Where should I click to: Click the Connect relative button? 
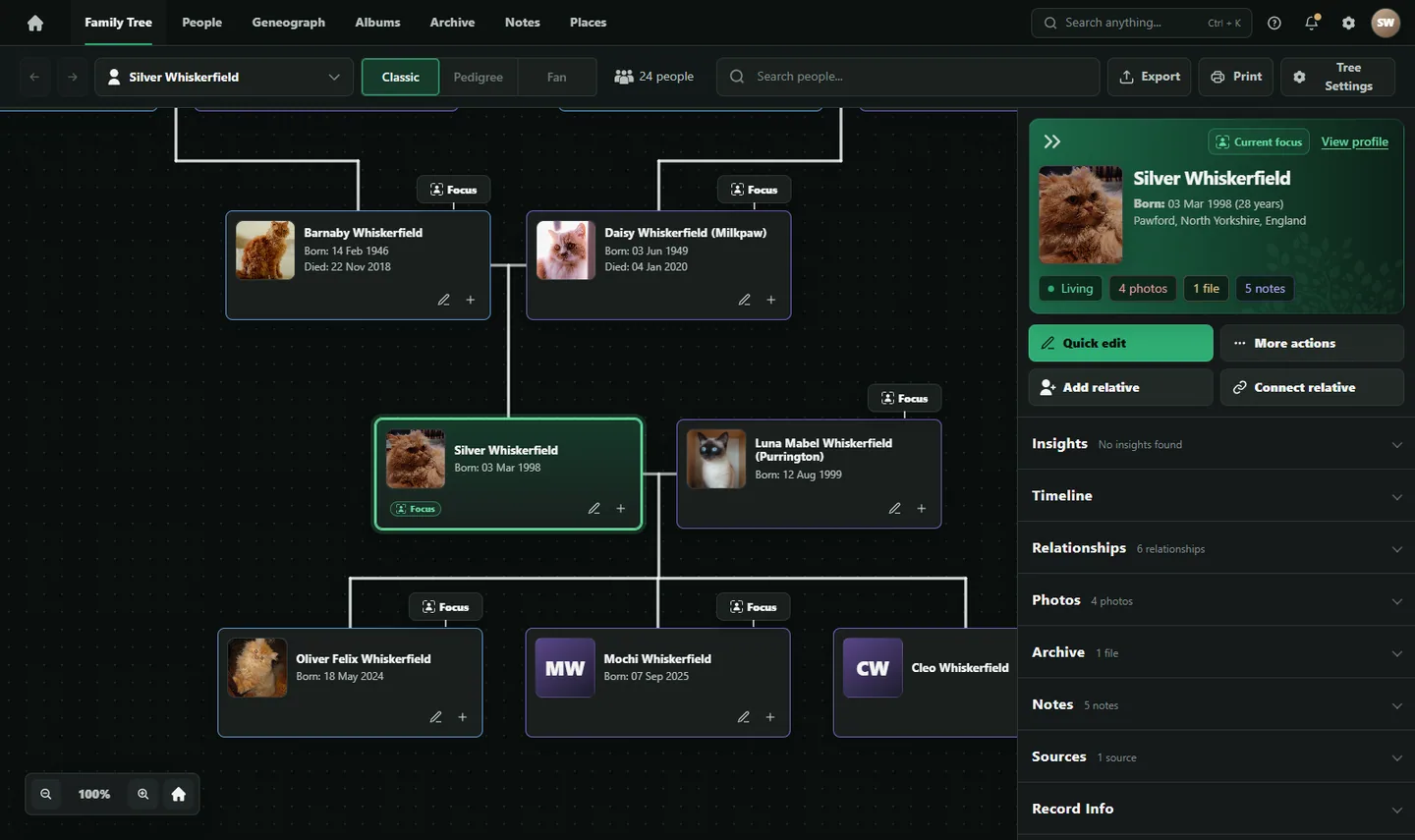(1312, 387)
